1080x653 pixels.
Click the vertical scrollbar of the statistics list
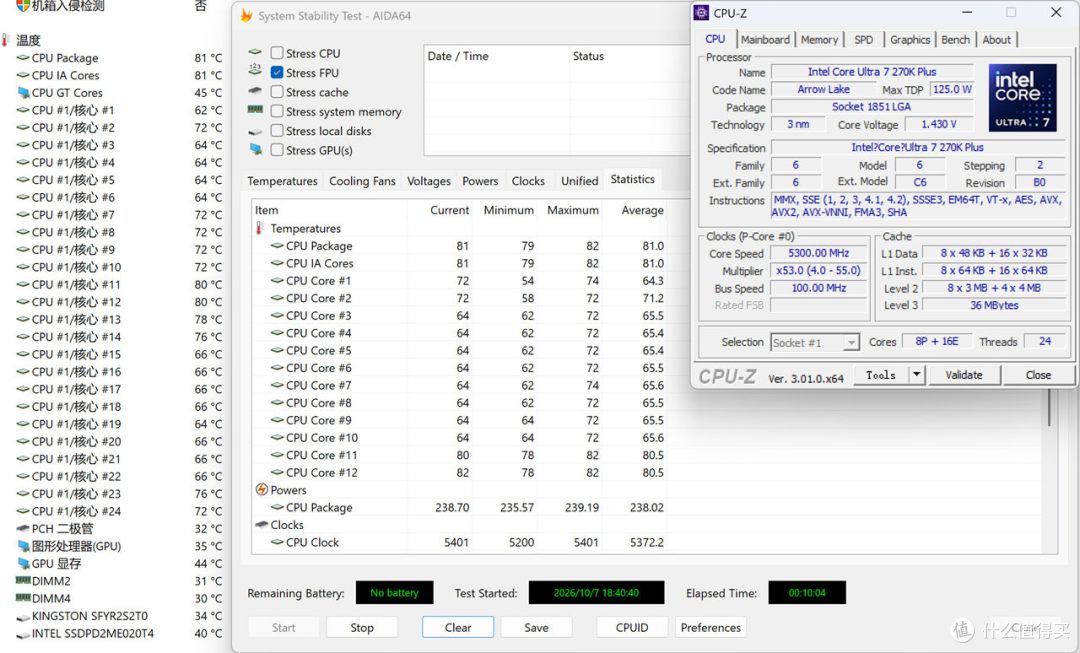[1049, 406]
